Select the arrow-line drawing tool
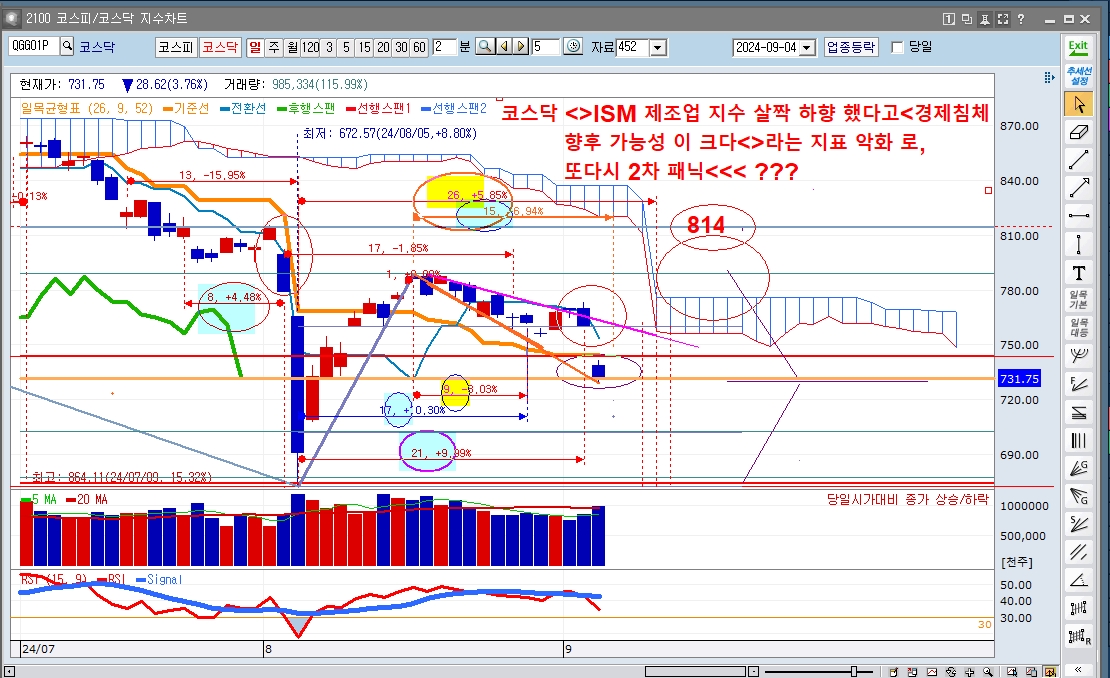Image resolution: width=1110 pixels, height=678 pixels. point(1078,188)
